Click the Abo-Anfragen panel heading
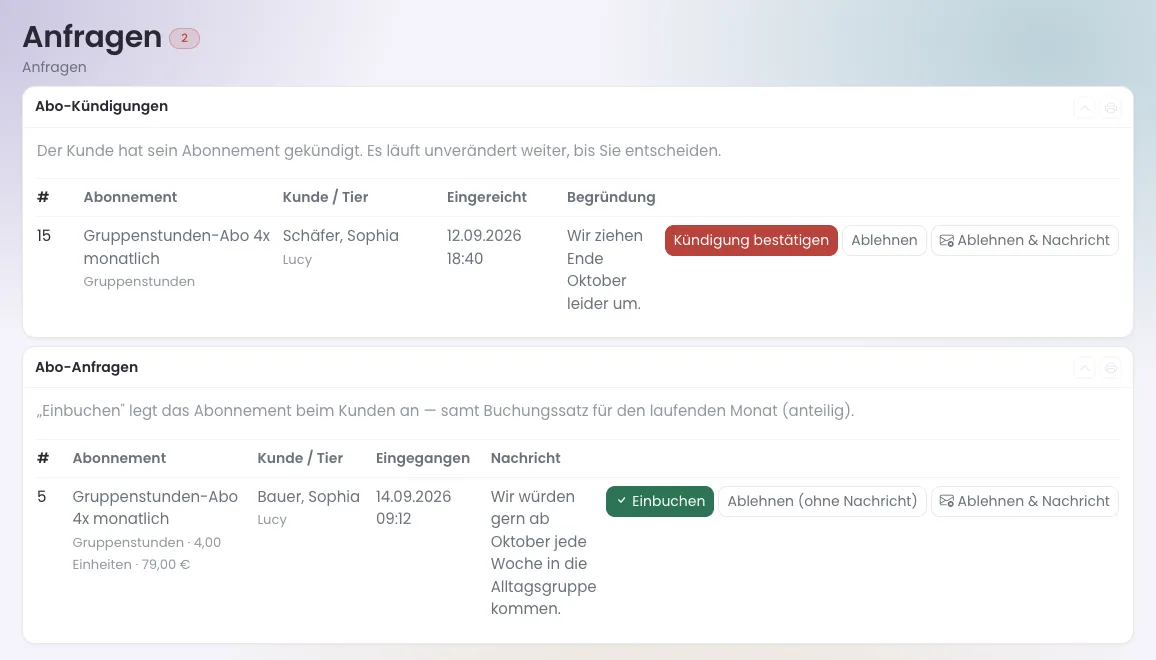 click(x=86, y=367)
